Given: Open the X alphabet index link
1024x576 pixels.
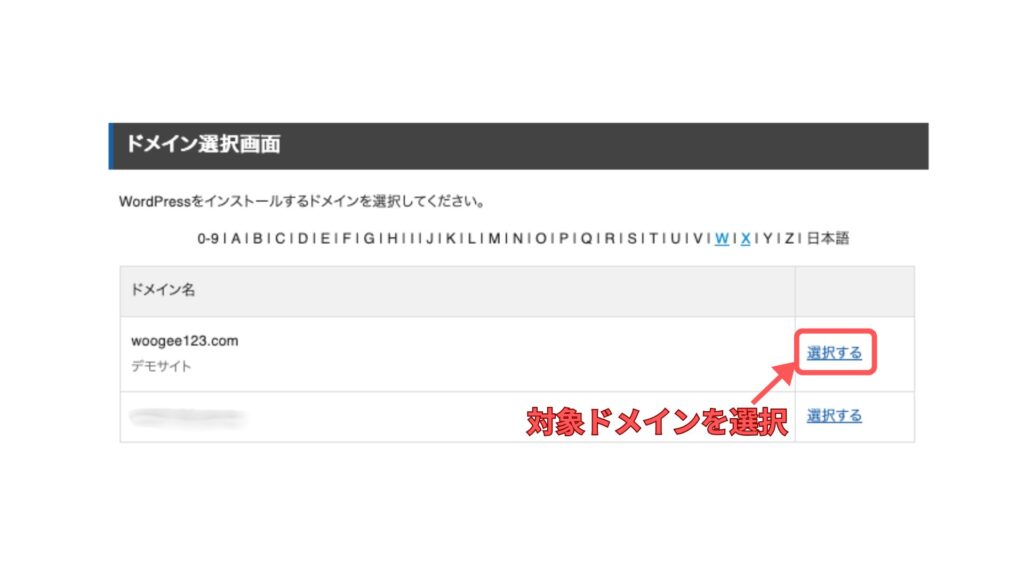Looking at the screenshot, I should pos(745,238).
